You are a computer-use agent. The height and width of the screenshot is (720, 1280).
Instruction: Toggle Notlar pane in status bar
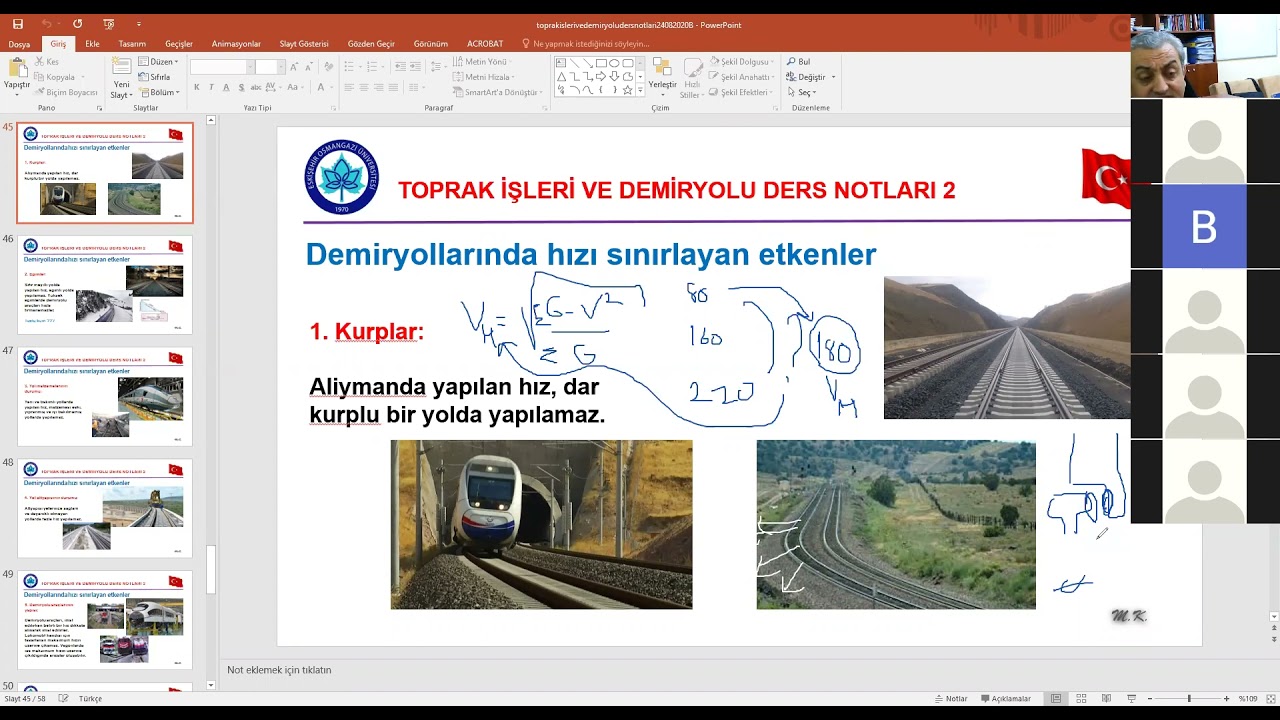point(951,699)
